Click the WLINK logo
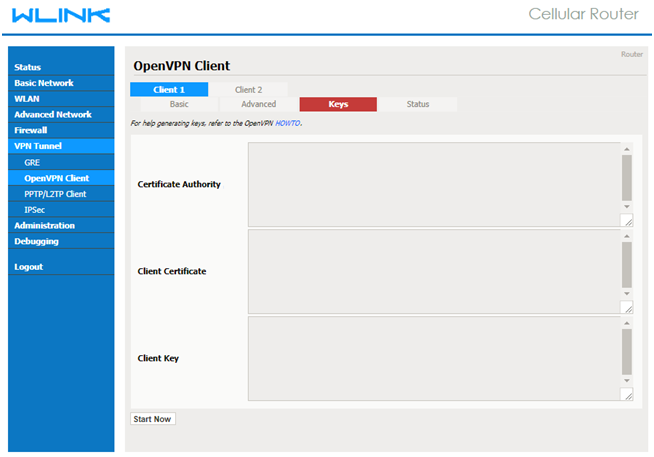The width and height of the screenshot is (654, 457). [61, 15]
